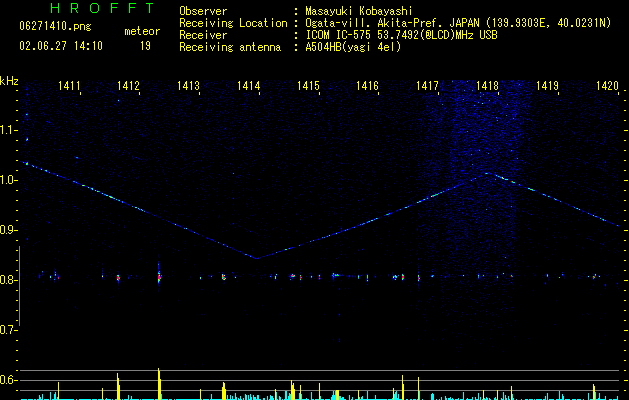The image size is (629, 400).
Task: Click the 1413 time axis label
Action: pyautogui.click(x=189, y=85)
